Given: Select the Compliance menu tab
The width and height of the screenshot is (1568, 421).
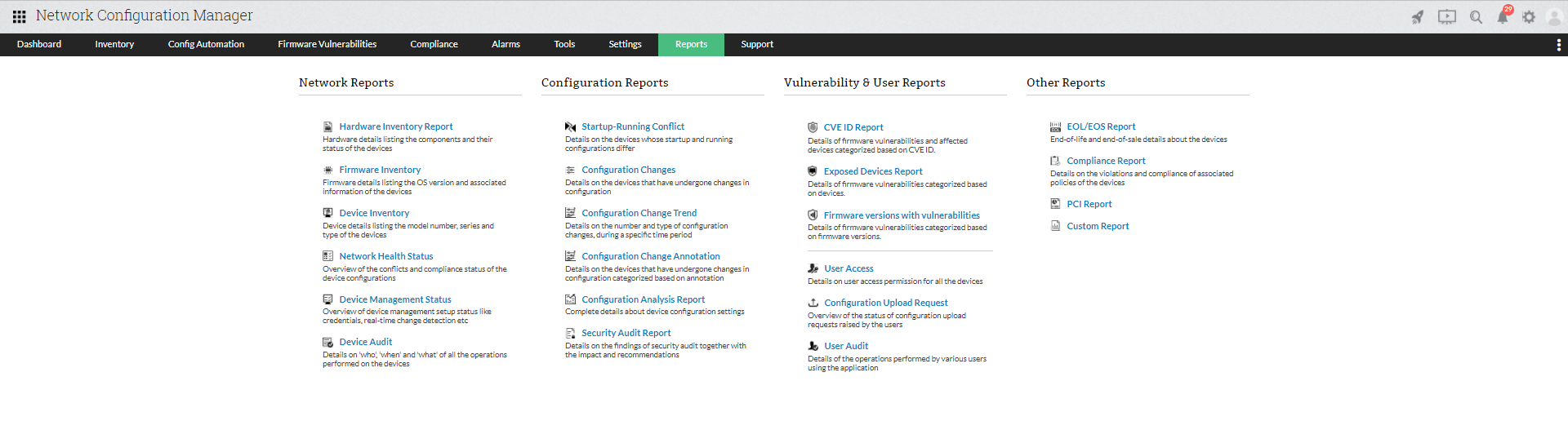Looking at the screenshot, I should (x=434, y=45).
